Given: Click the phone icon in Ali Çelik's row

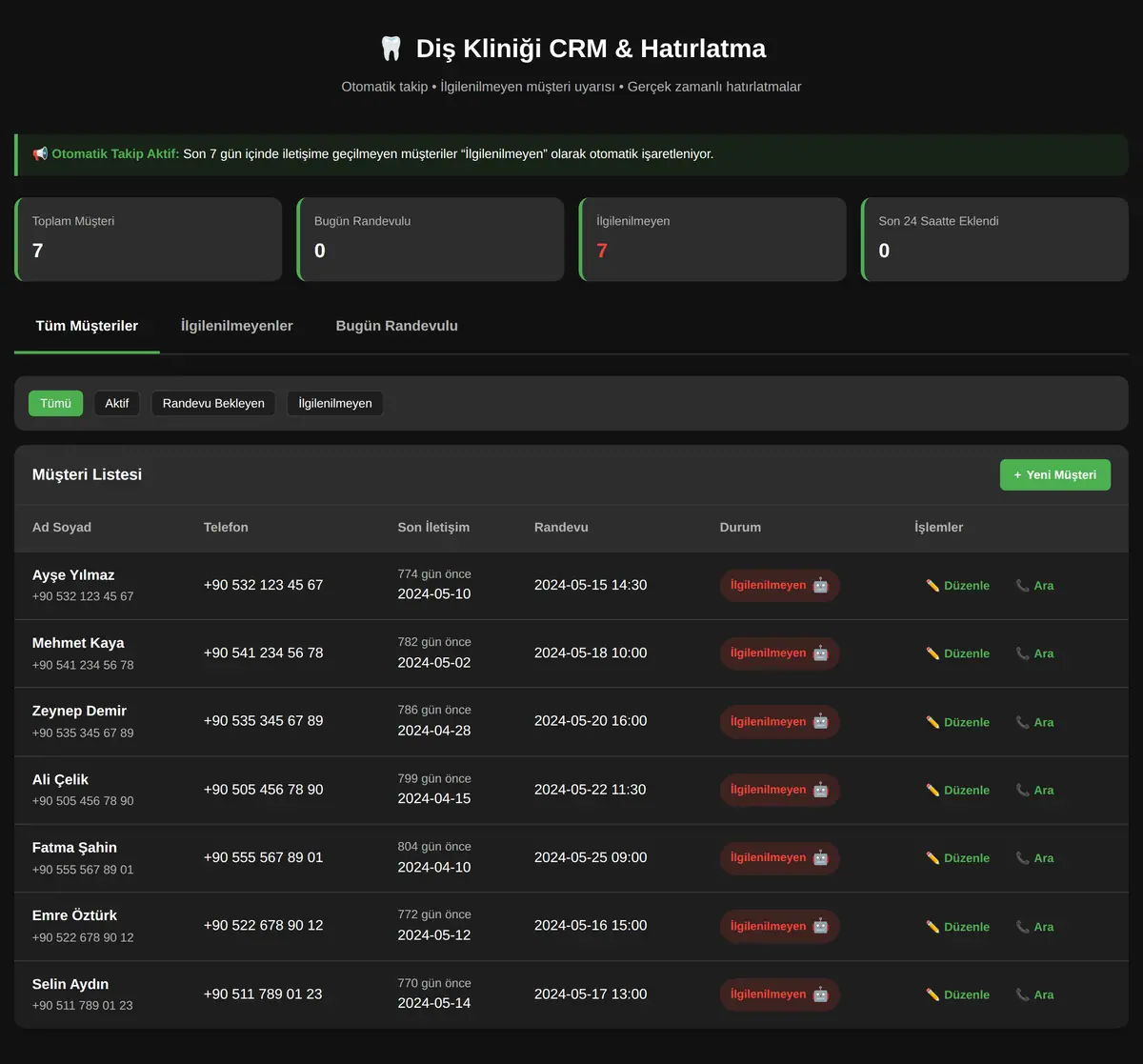Looking at the screenshot, I should pos(1022,790).
